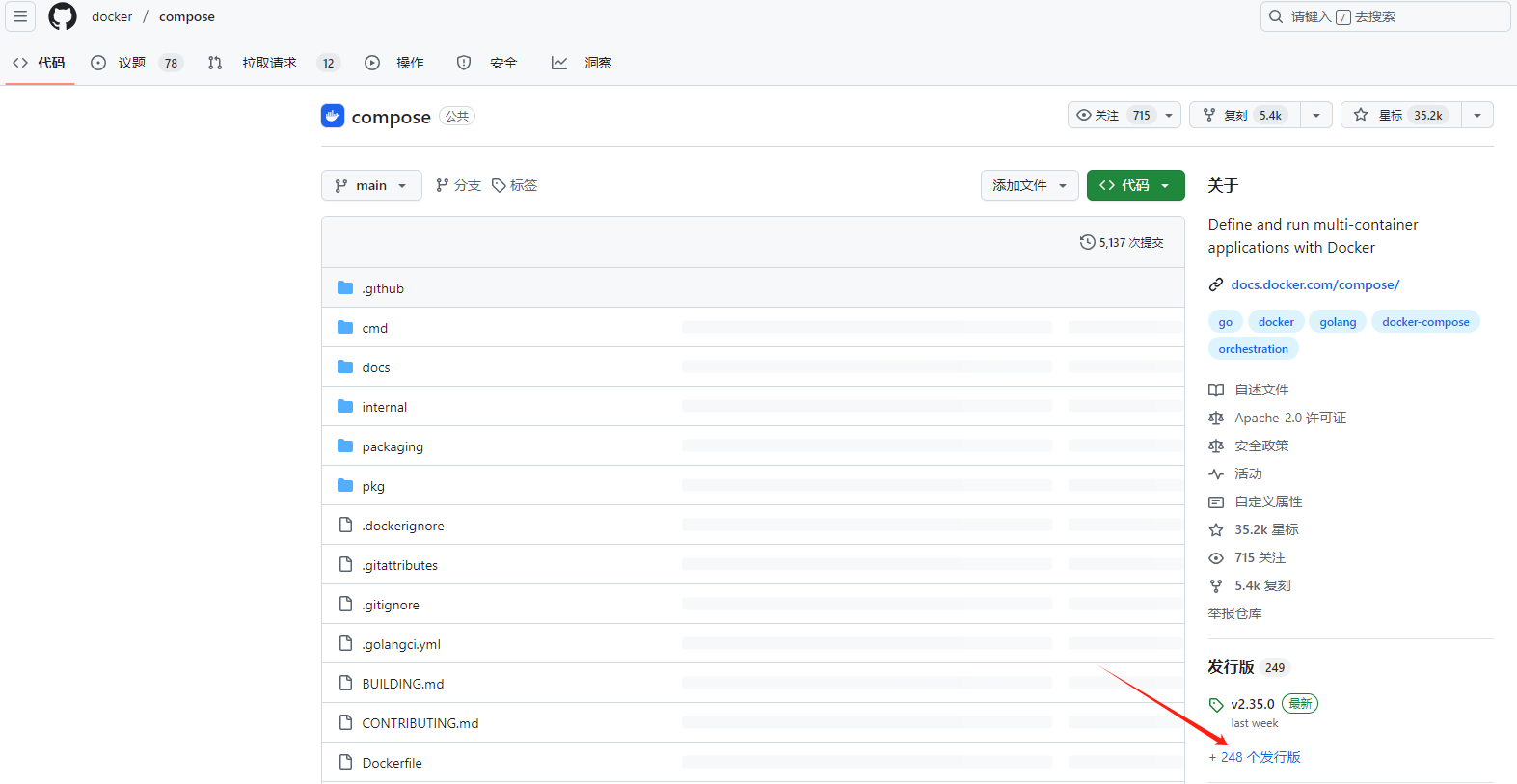Select the orchestration topic tag

click(1253, 349)
